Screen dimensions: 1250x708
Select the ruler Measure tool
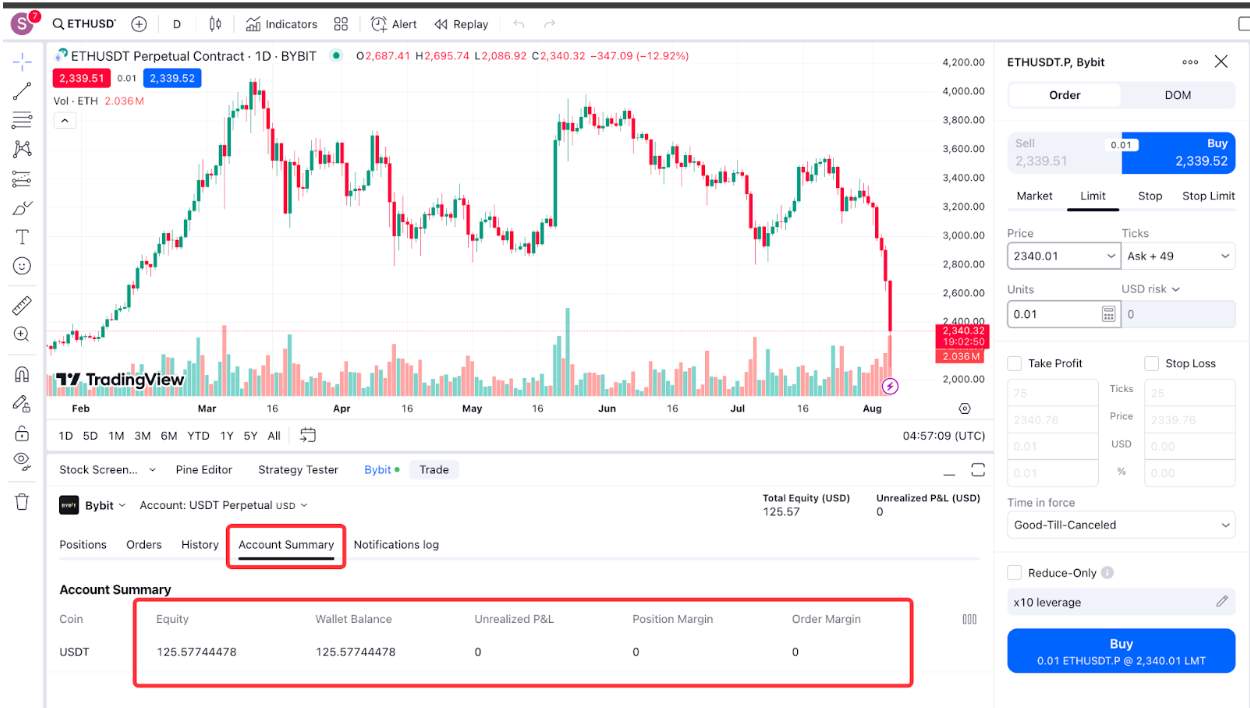[21, 305]
